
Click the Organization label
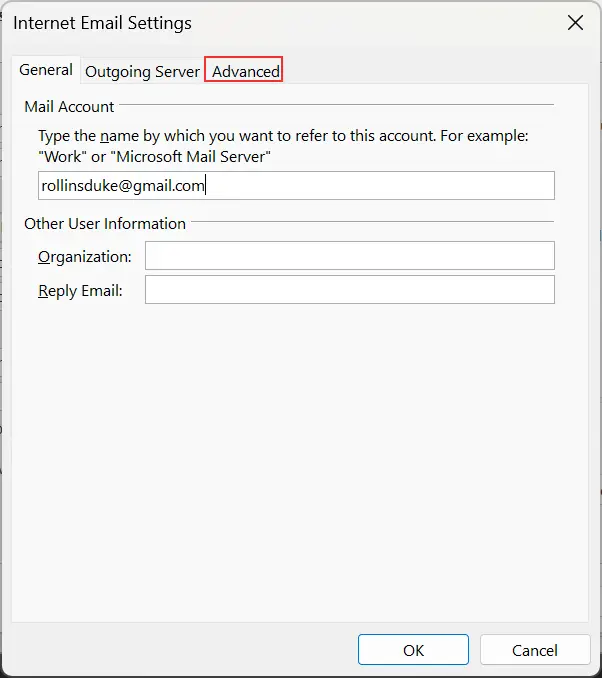coord(85,257)
